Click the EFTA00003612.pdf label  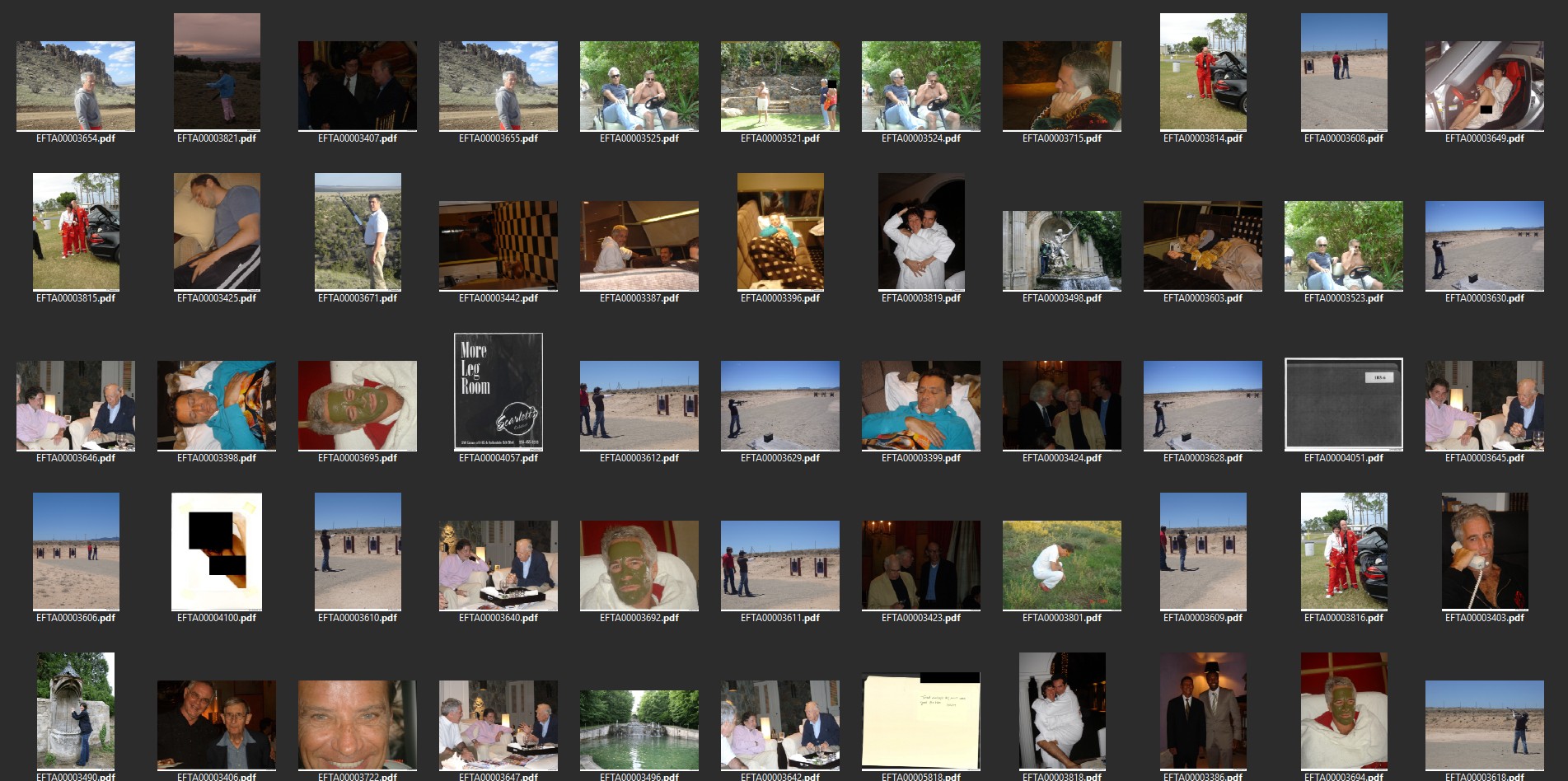tap(639, 458)
